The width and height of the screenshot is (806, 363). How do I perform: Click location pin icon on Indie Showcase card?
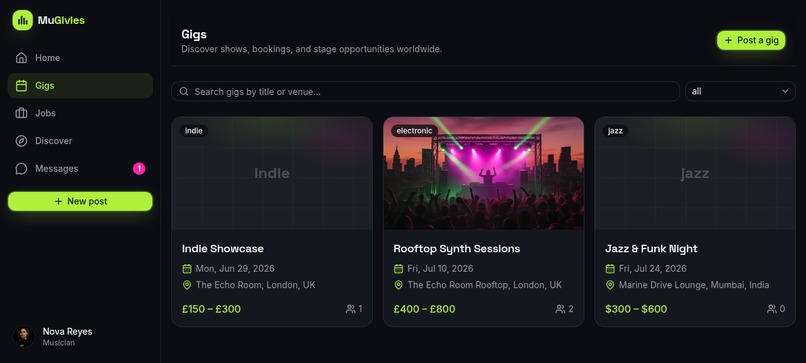click(187, 285)
